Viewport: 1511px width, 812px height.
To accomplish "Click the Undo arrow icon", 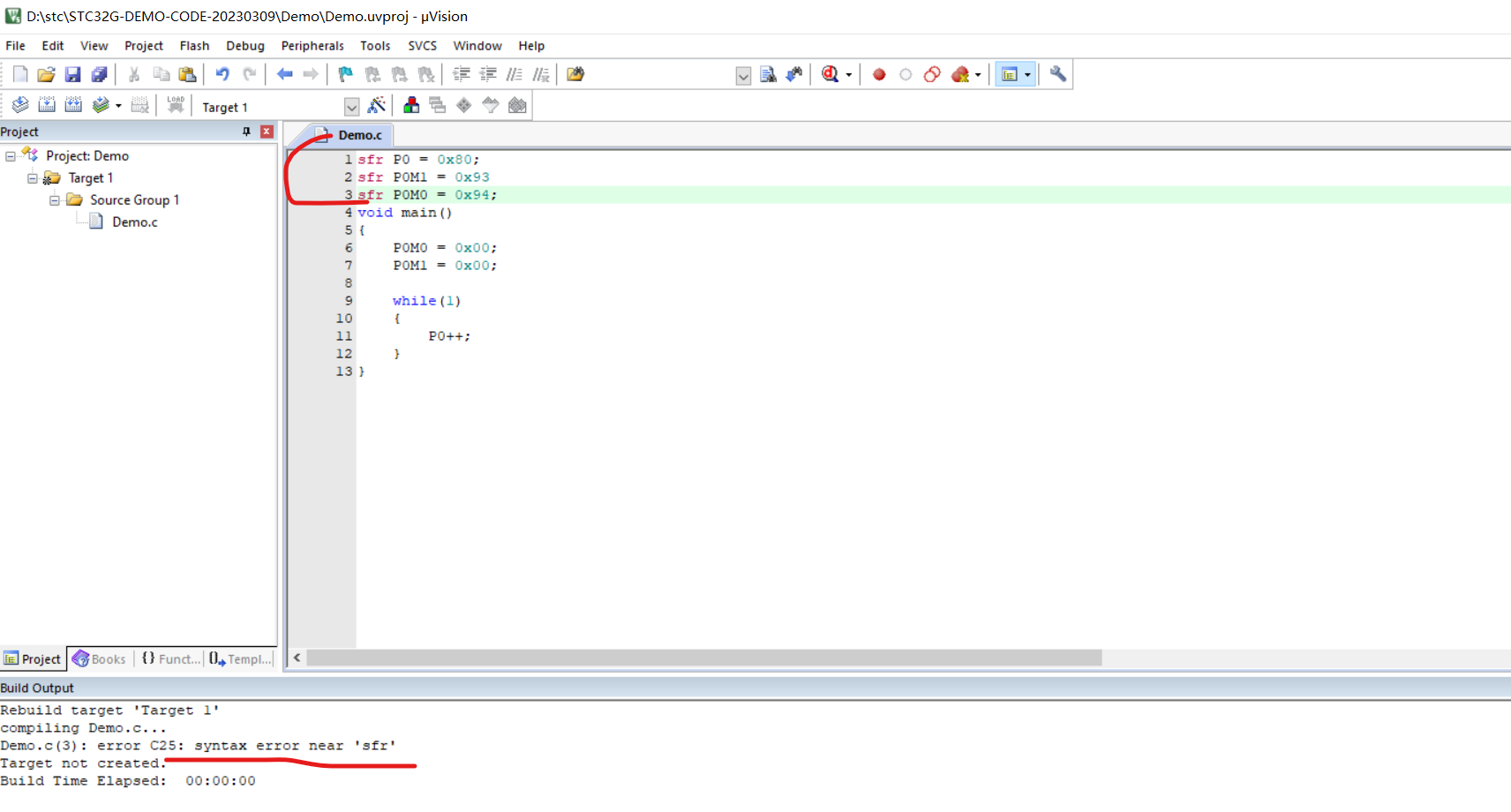I will 222,75.
